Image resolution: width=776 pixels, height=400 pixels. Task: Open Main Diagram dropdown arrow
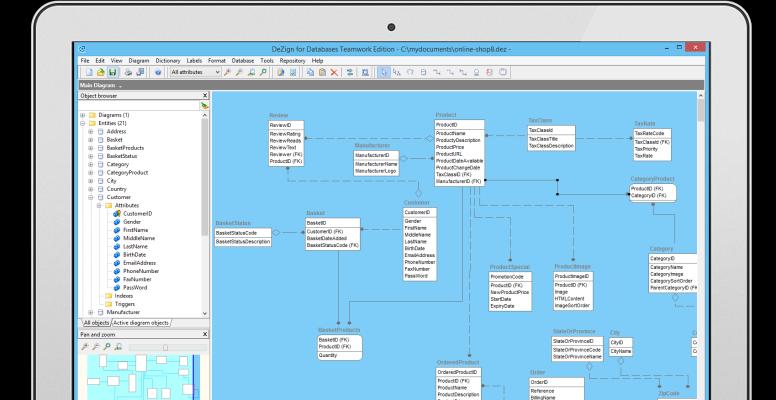click(120, 86)
